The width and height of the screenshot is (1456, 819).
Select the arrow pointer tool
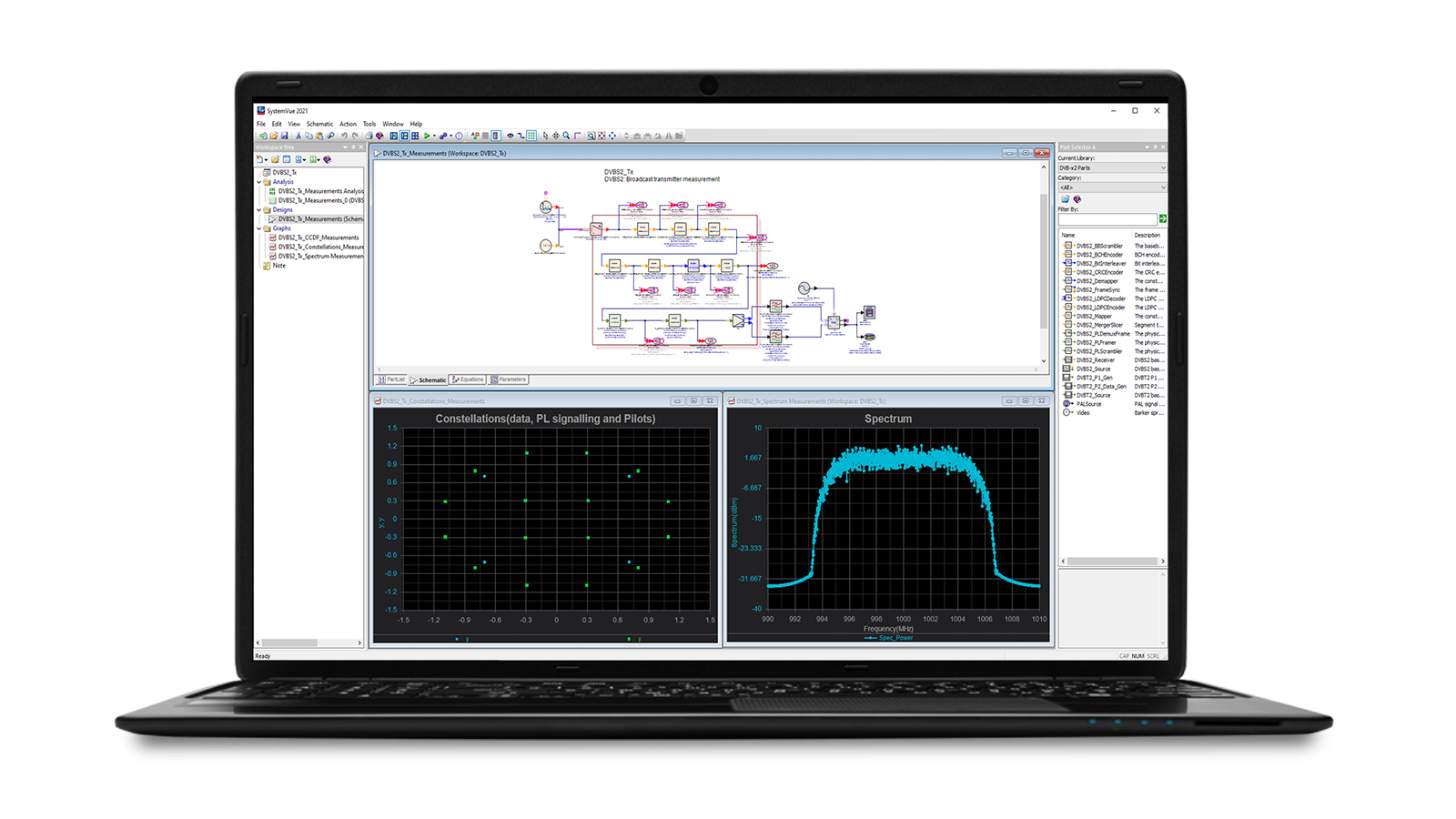tap(545, 136)
